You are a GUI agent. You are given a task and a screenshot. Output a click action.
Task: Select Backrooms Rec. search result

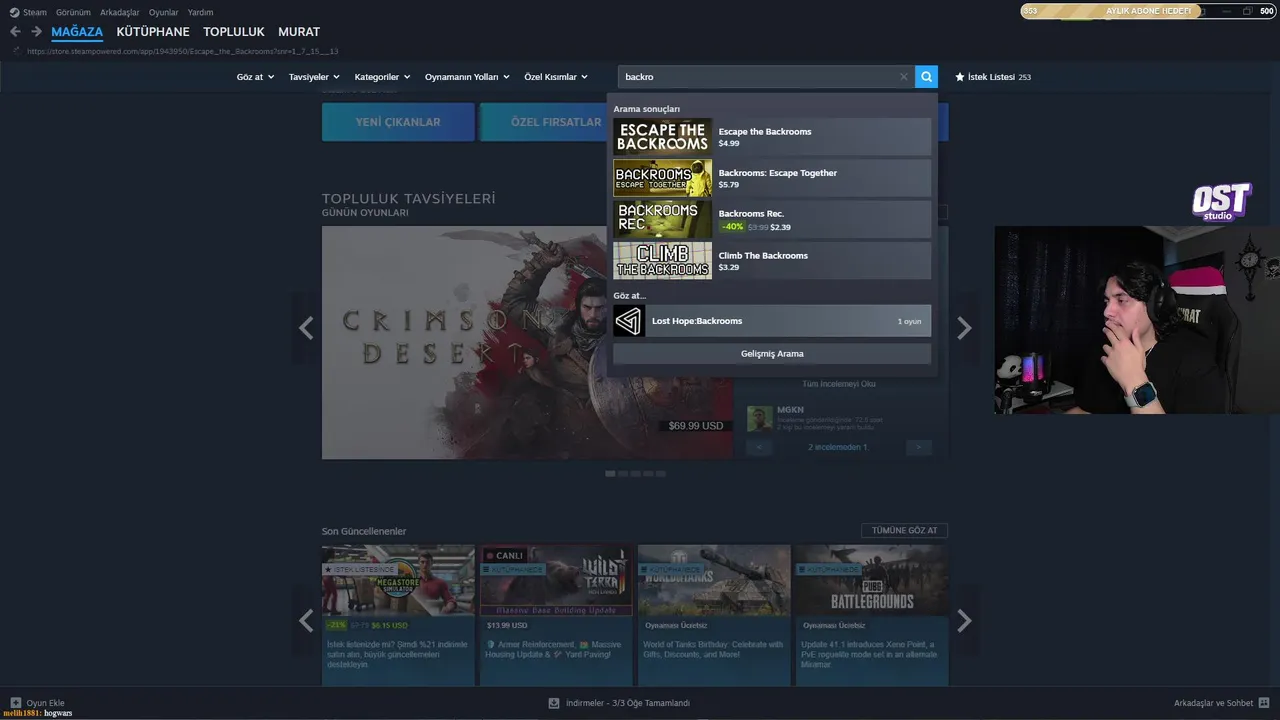pos(772,219)
